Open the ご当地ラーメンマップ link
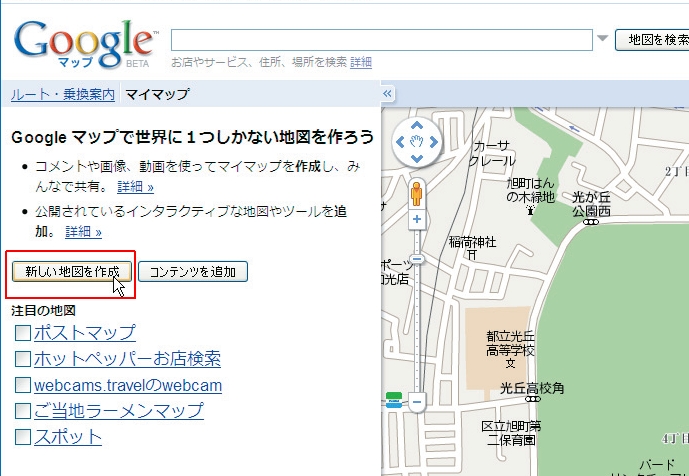This screenshot has width=689, height=476. tap(119, 411)
